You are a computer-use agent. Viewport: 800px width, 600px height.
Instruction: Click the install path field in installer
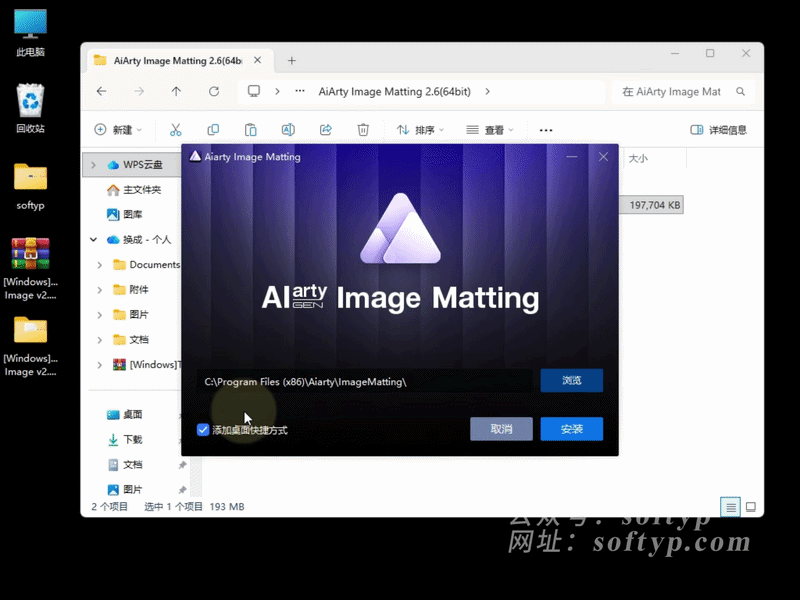365,382
